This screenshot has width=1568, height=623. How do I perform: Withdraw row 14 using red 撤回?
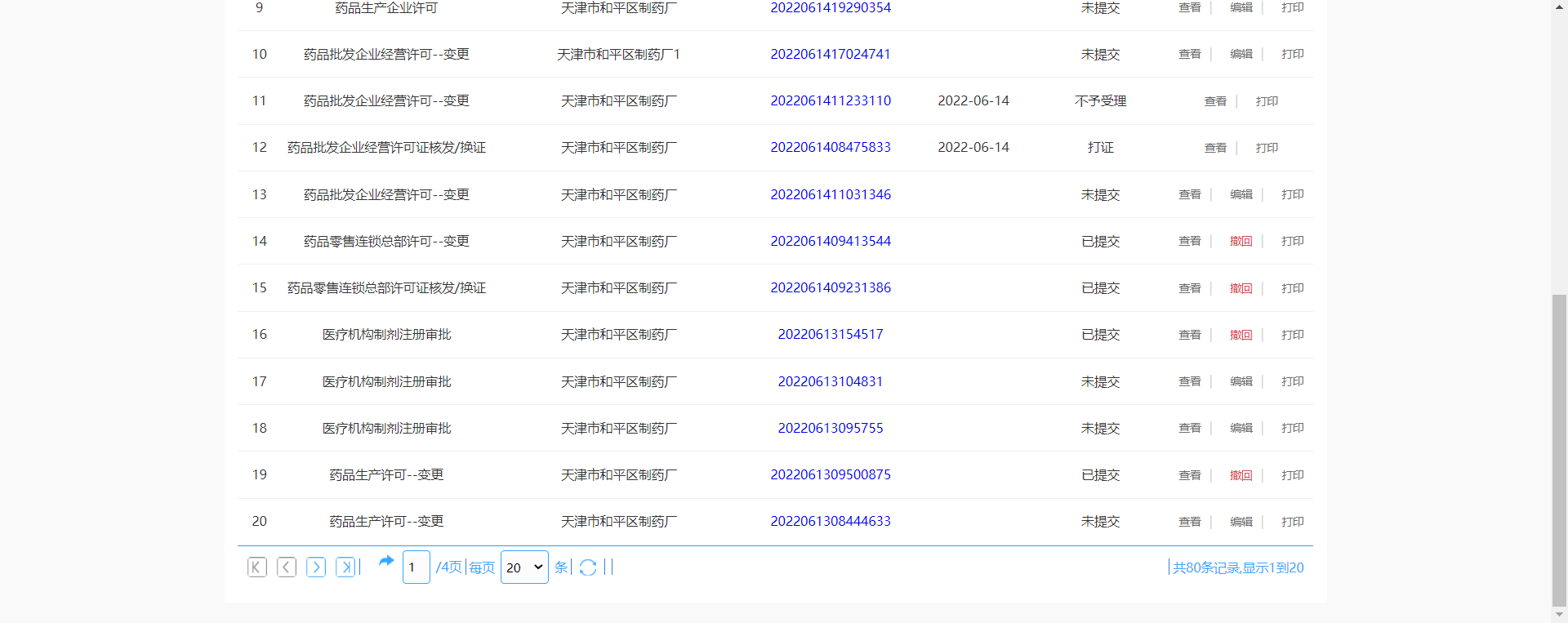[1241, 242]
